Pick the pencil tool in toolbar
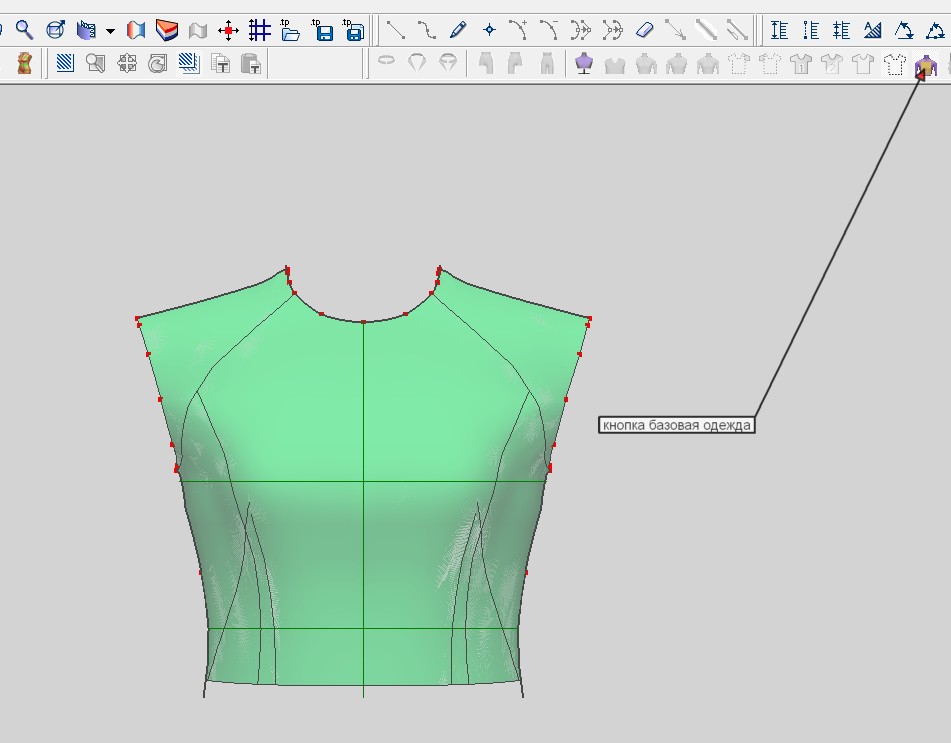 (x=458, y=30)
